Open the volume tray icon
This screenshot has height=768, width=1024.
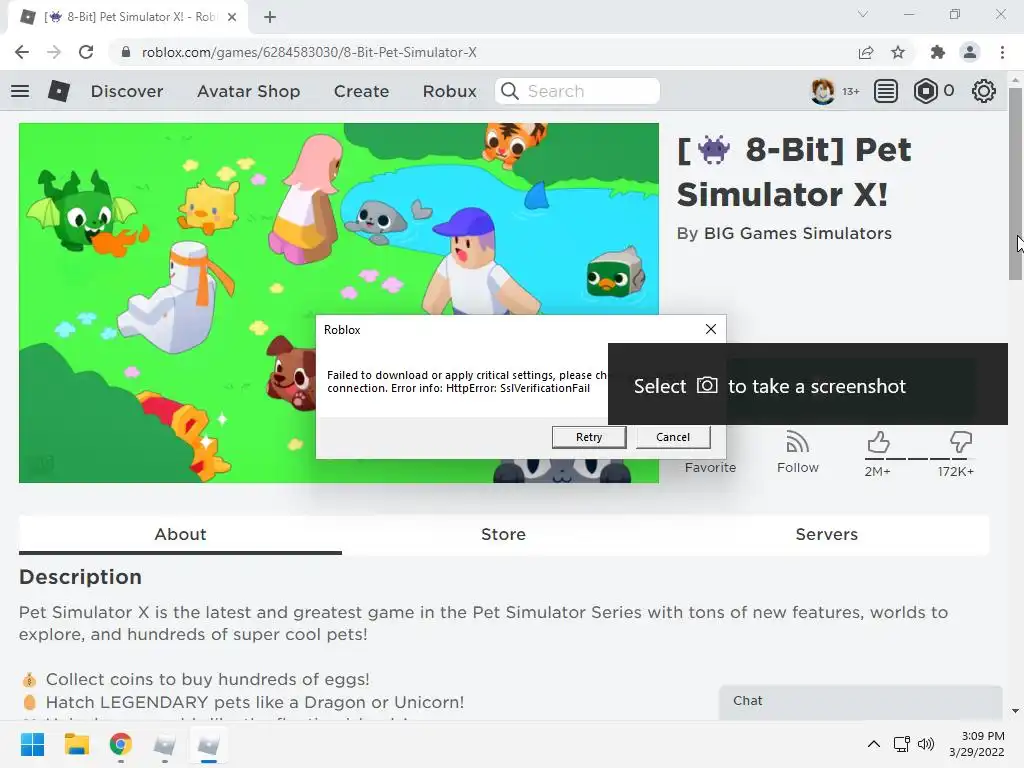[926, 744]
